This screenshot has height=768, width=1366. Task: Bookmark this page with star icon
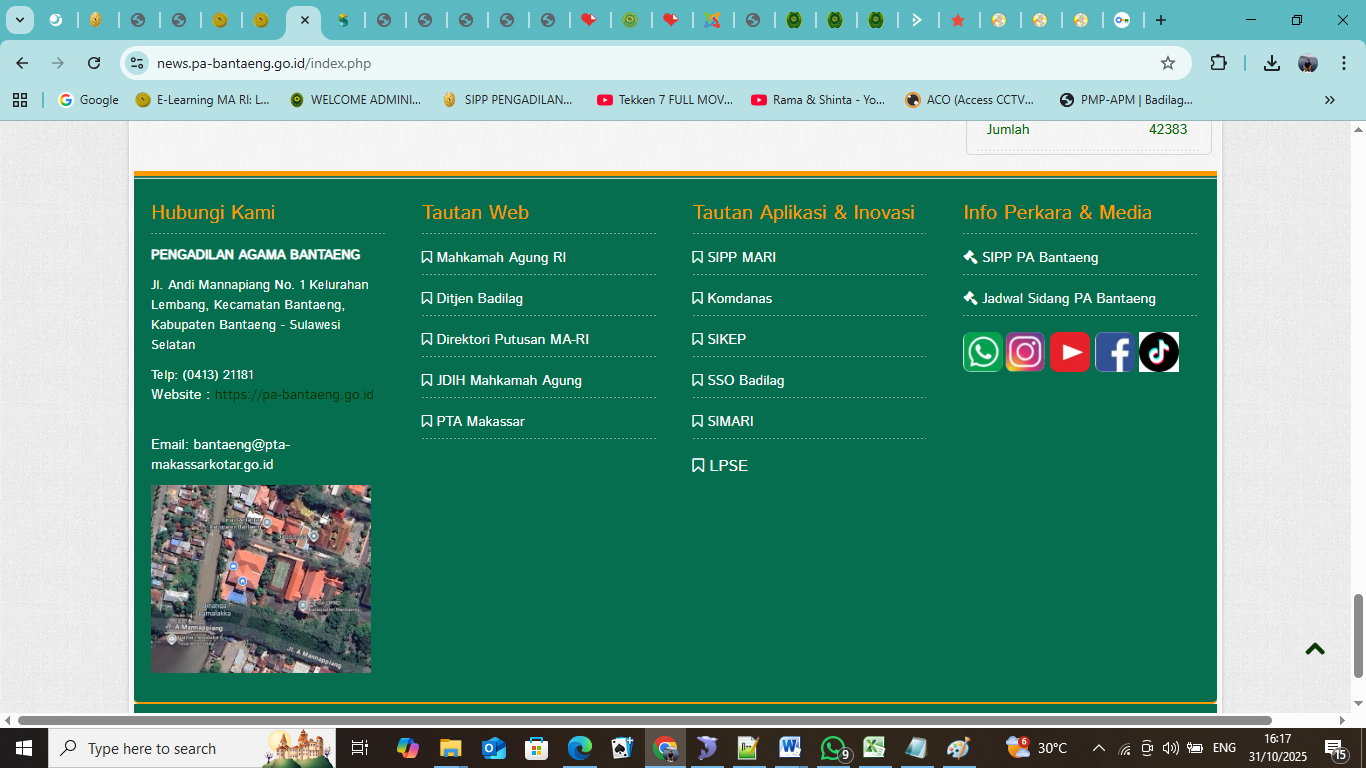point(1167,63)
